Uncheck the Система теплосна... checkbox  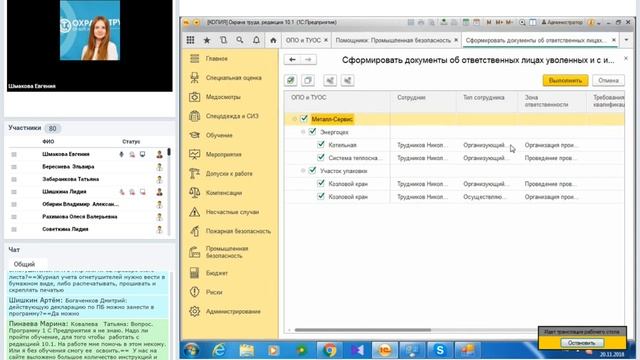point(321,158)
